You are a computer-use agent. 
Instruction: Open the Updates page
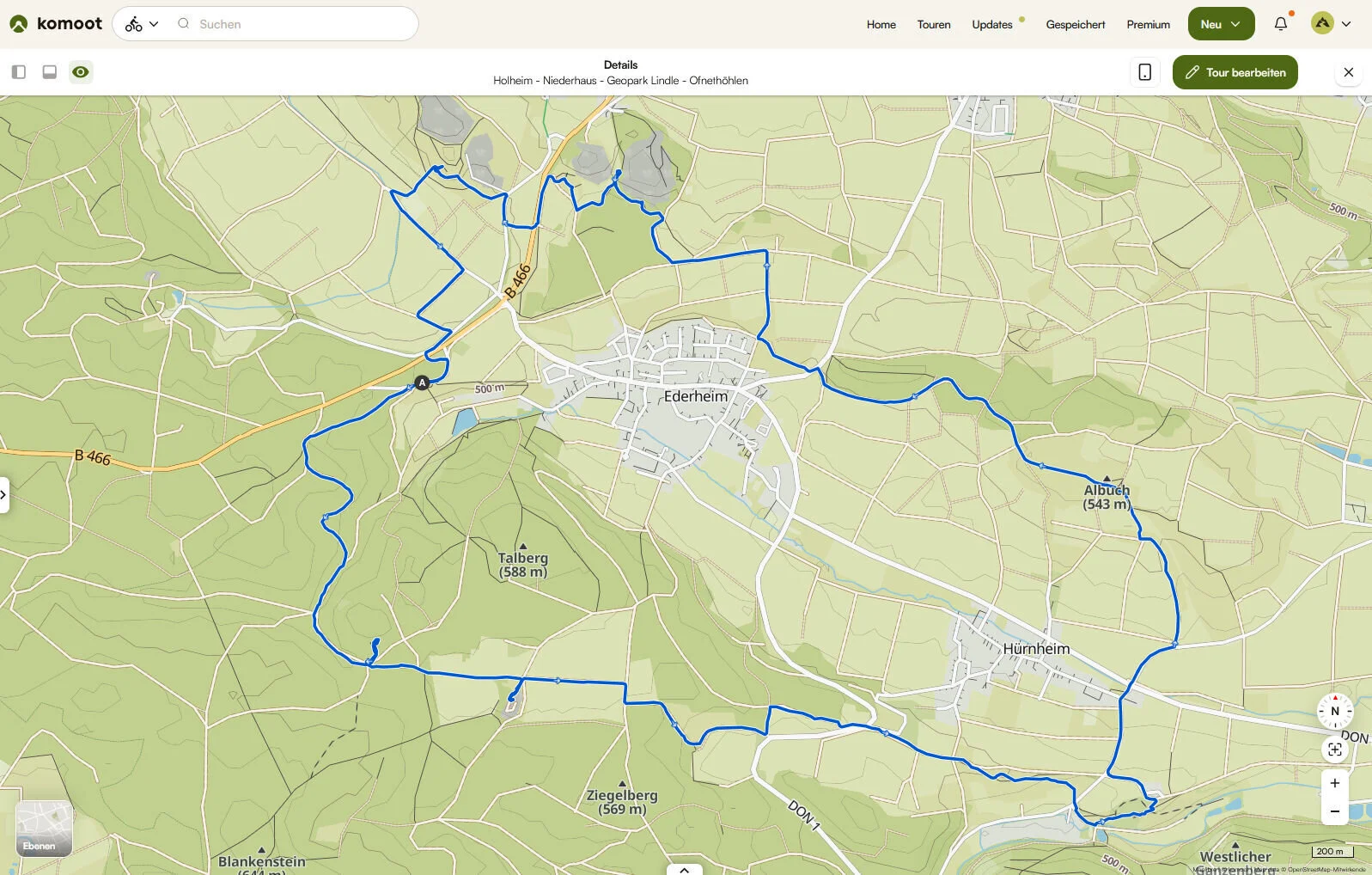[991, 24]
